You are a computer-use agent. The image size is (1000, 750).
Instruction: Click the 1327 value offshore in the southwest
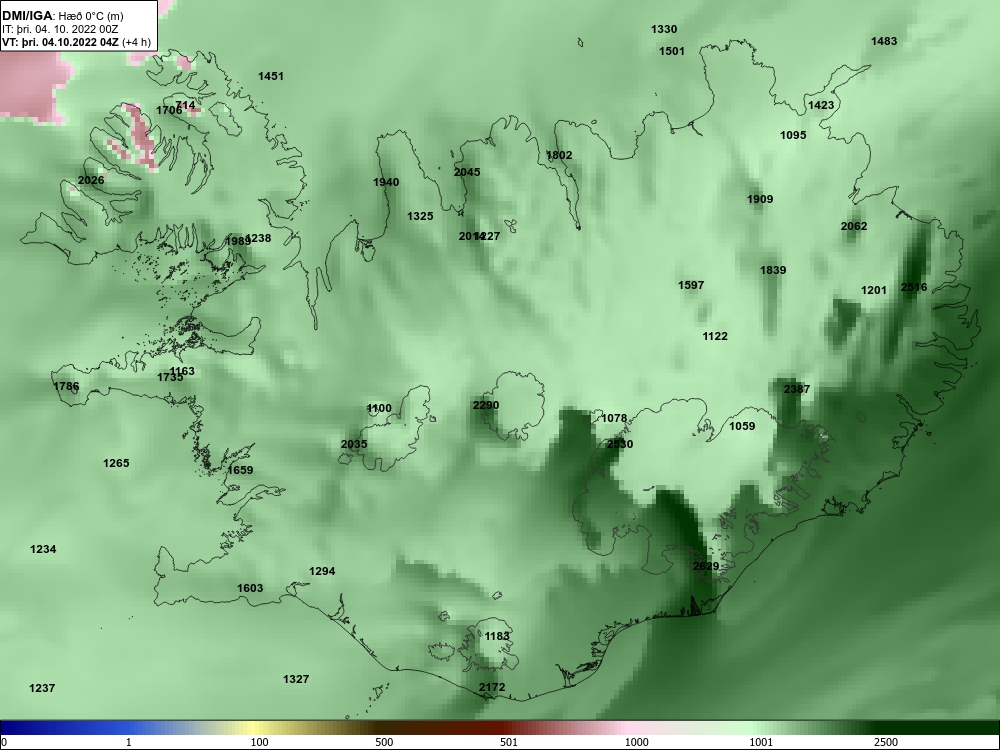296,680
